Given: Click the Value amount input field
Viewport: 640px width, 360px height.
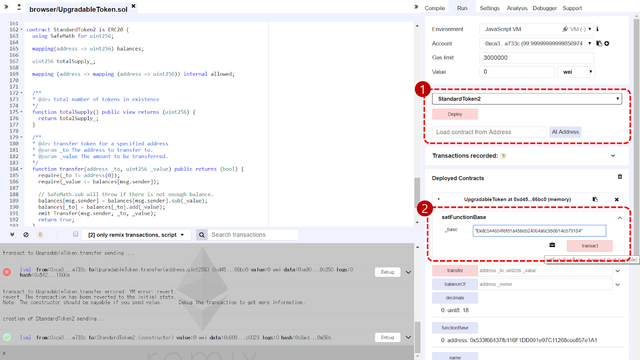Looking at the screenshot, I should 517,72.
